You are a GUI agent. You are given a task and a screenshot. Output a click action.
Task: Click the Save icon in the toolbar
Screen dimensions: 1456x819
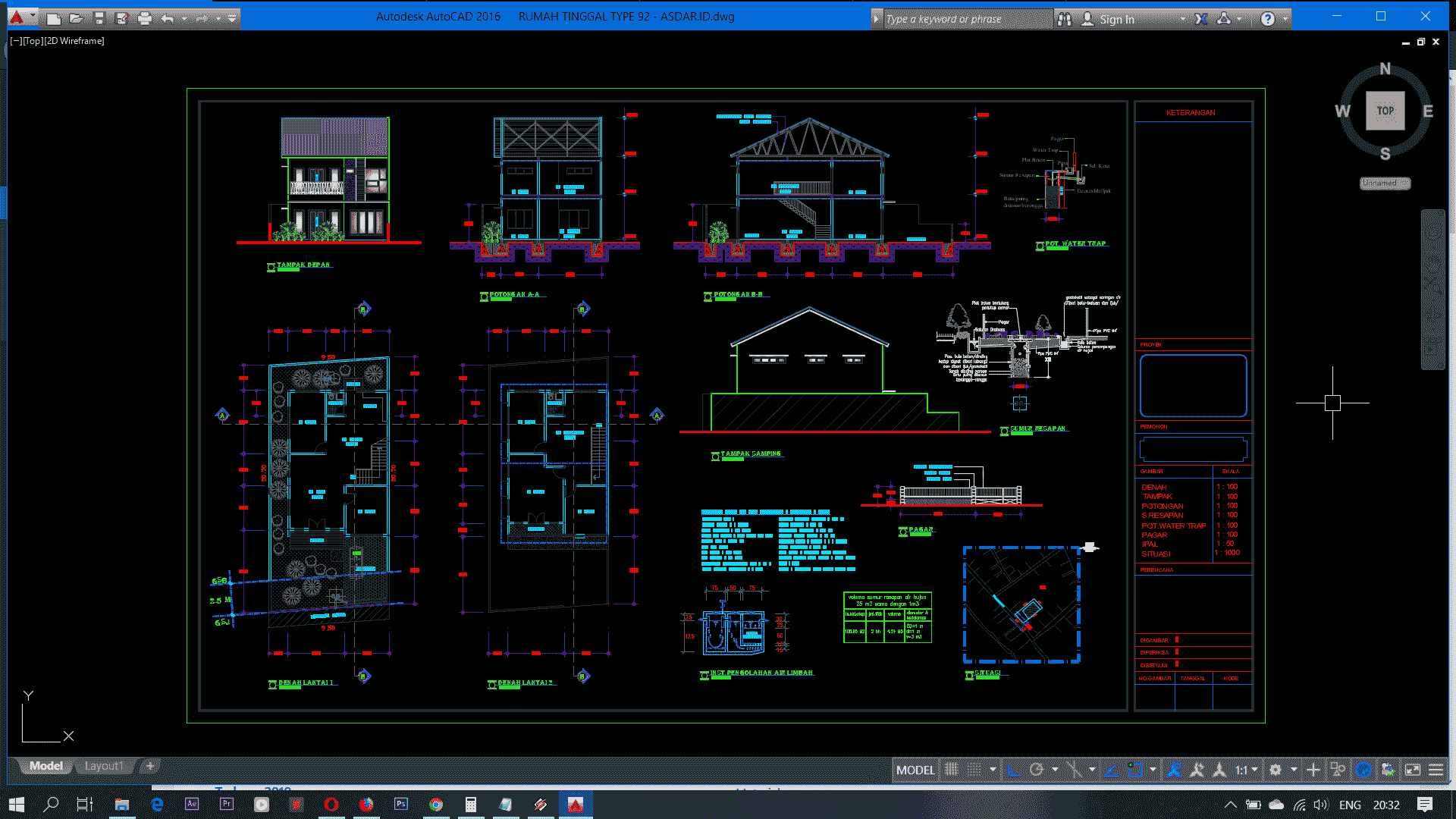click(x=99, y=17)
